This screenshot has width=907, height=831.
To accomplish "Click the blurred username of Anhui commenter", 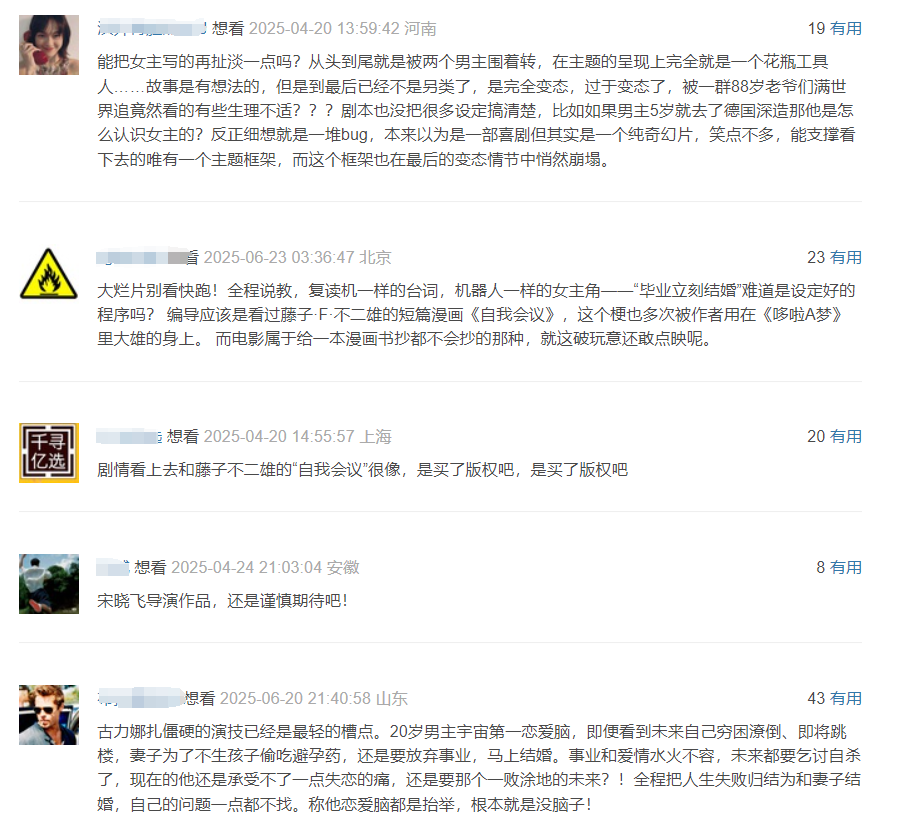I will point(113,567).
